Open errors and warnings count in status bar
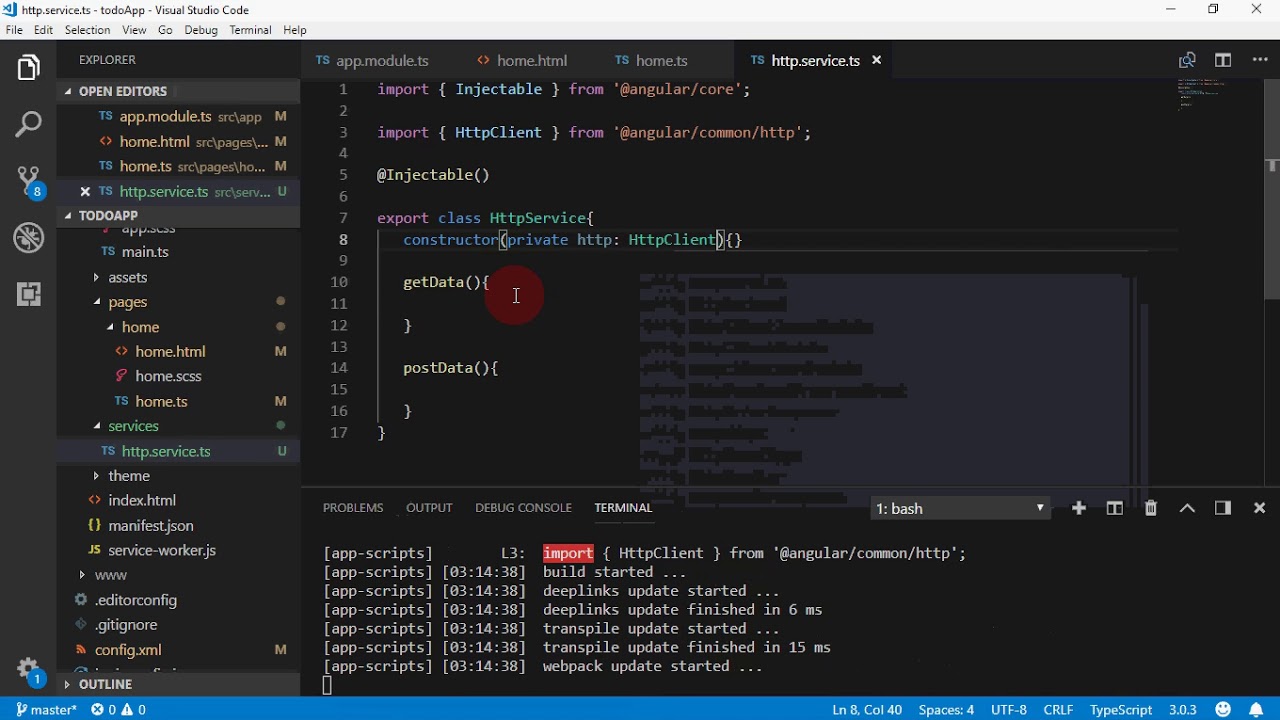Viewport: 1280px width, 720px height. pyautogui.click(x=119, y=710)
